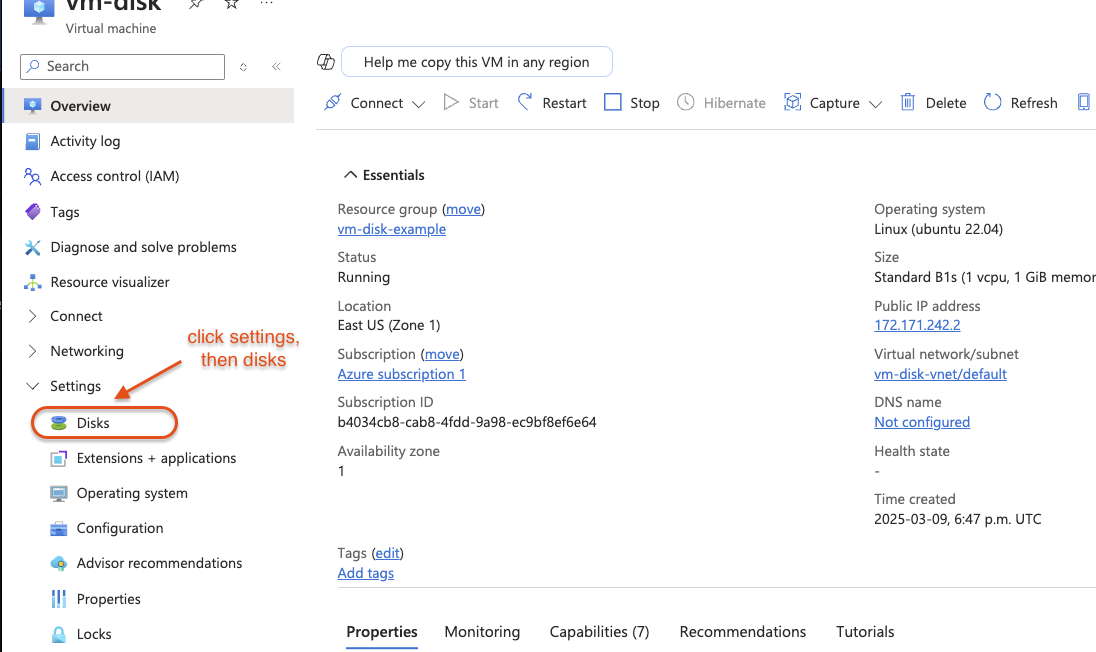The image size is (1096, 652).
Task: Click the Linux (ubuntu 22.04) text
Action: pyautogui.click(x=938, y=229)
